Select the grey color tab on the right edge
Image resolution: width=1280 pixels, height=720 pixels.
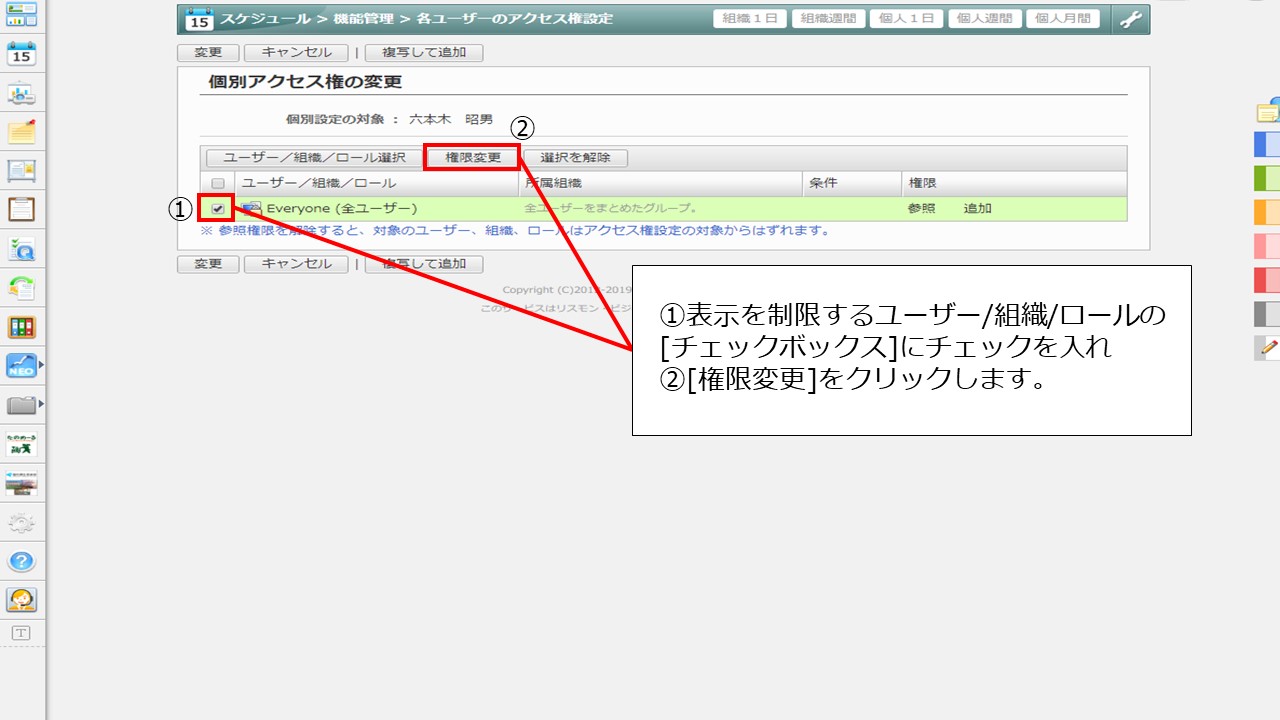[1267, 314]
